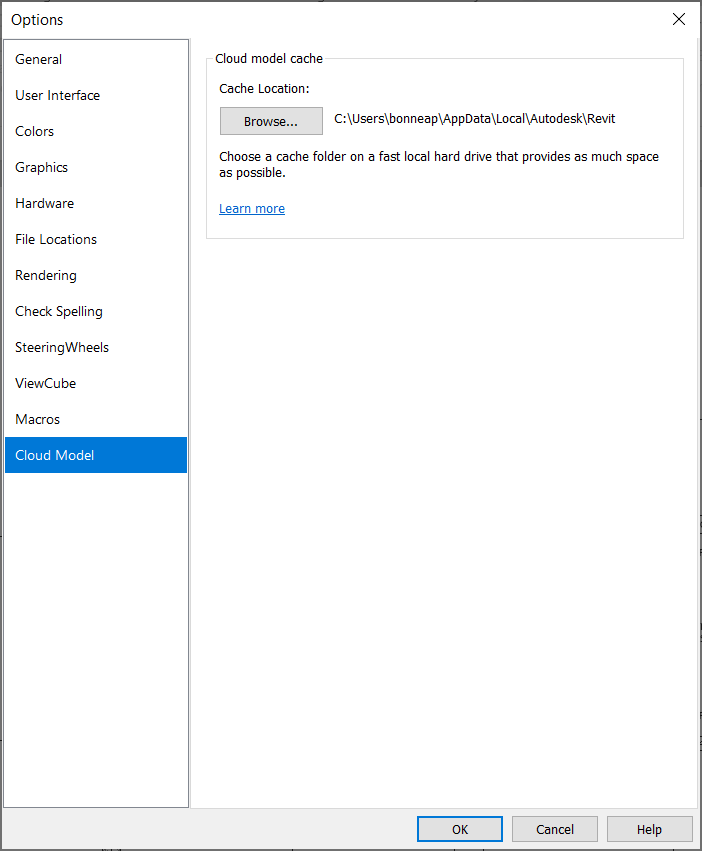Show the Rendering options

[46, 275]
